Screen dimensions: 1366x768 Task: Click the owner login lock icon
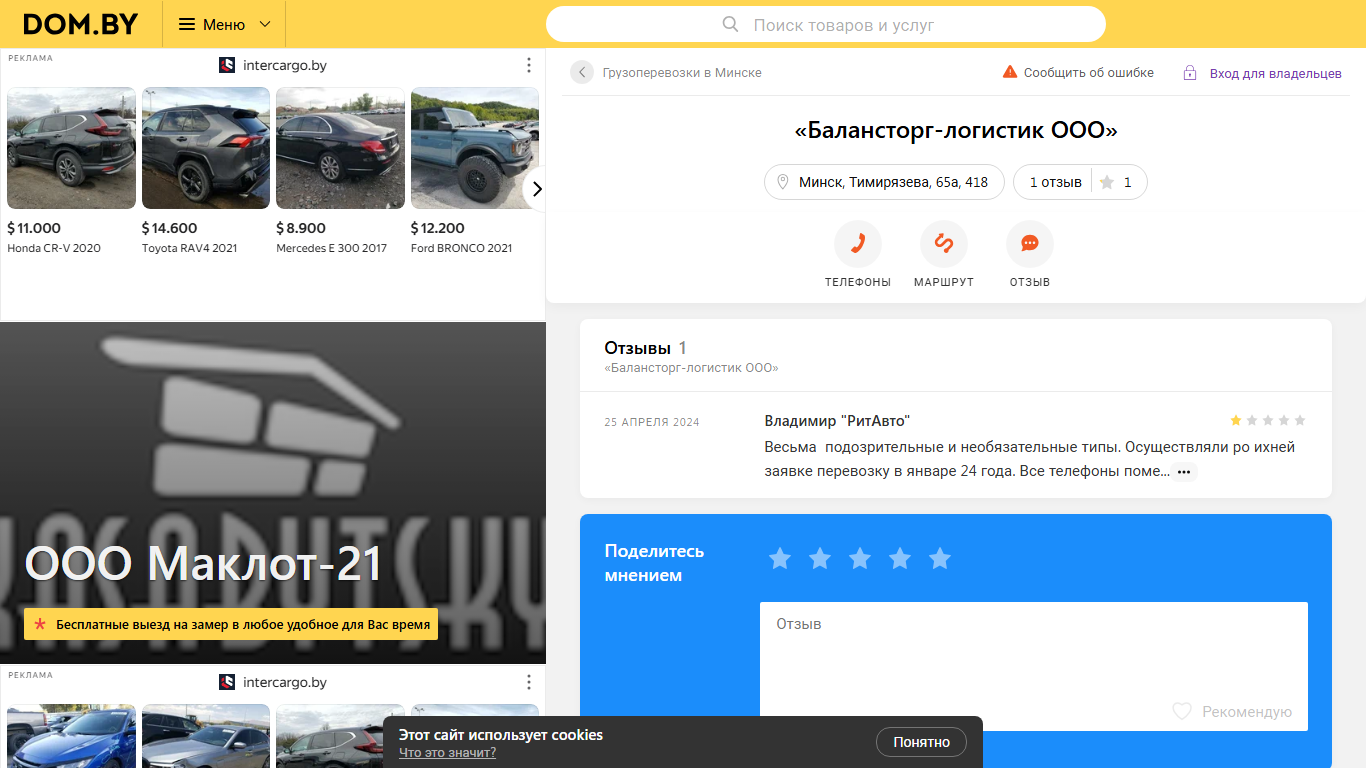pyautogui.click(x=1190, y=73)
